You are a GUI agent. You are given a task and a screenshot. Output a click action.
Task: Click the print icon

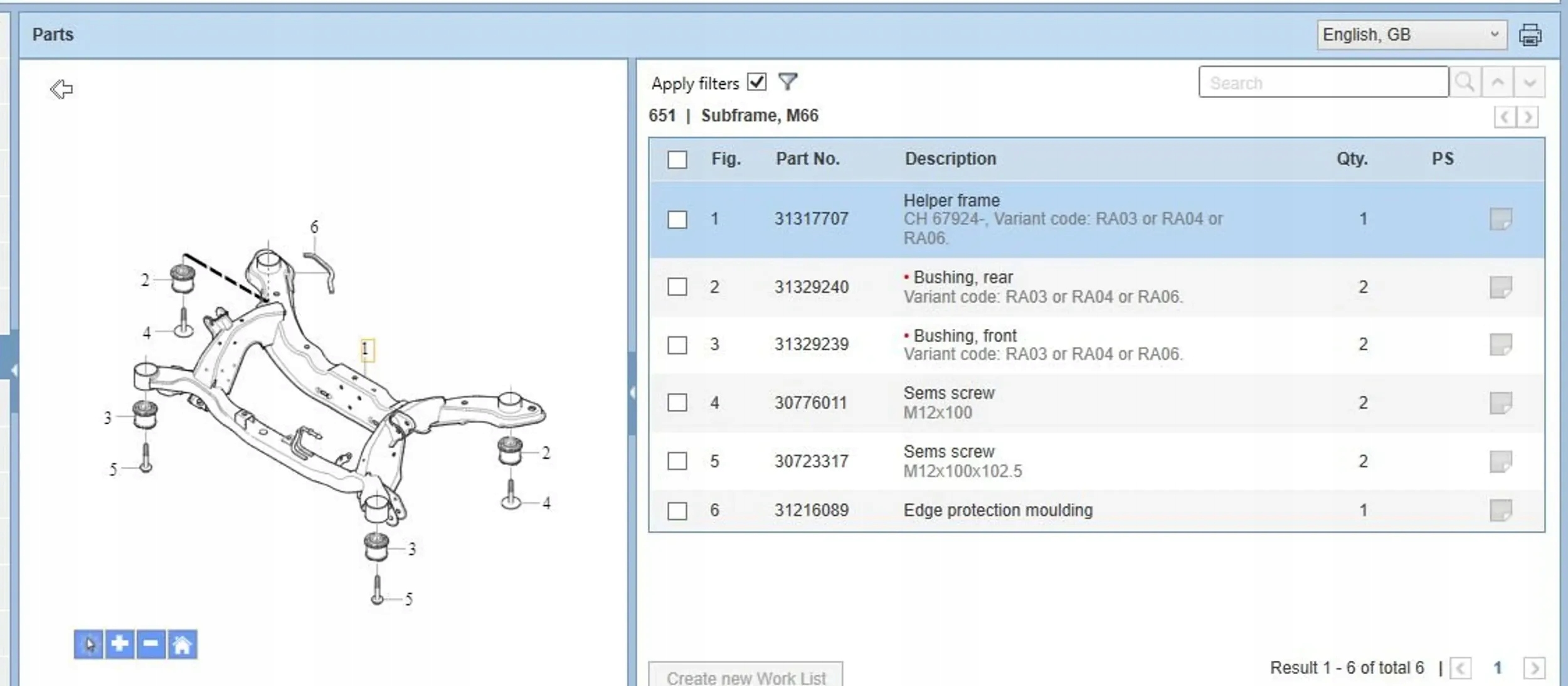point(1530,35)
